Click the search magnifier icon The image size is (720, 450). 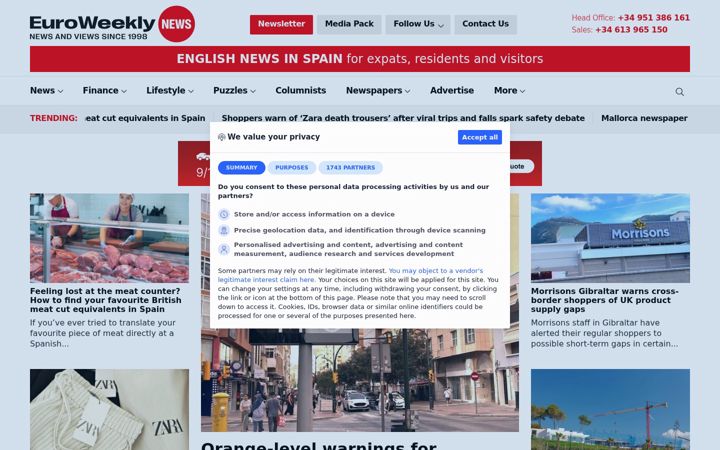tap(680, 92)
